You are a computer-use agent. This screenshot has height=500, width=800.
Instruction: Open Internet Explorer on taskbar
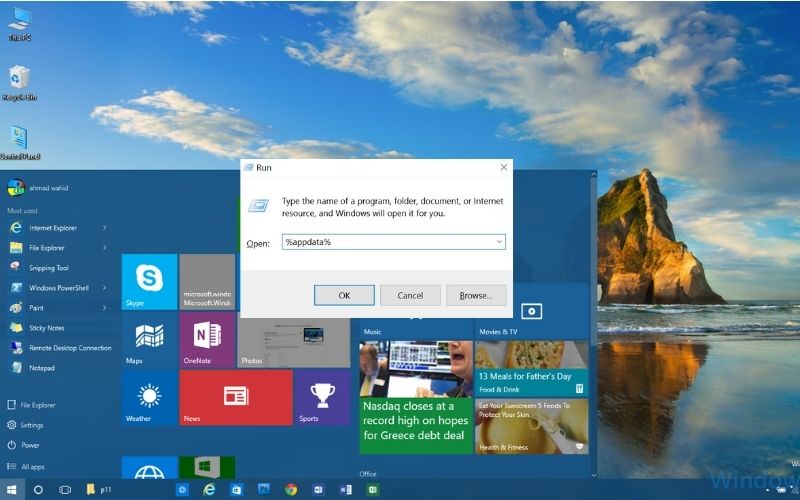[x=209, y=490]
